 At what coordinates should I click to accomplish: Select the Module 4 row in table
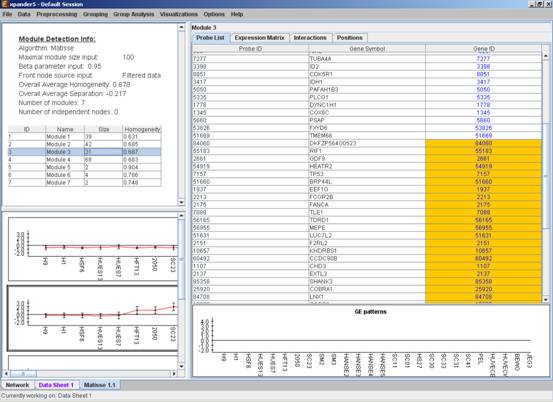pos(85,160)
